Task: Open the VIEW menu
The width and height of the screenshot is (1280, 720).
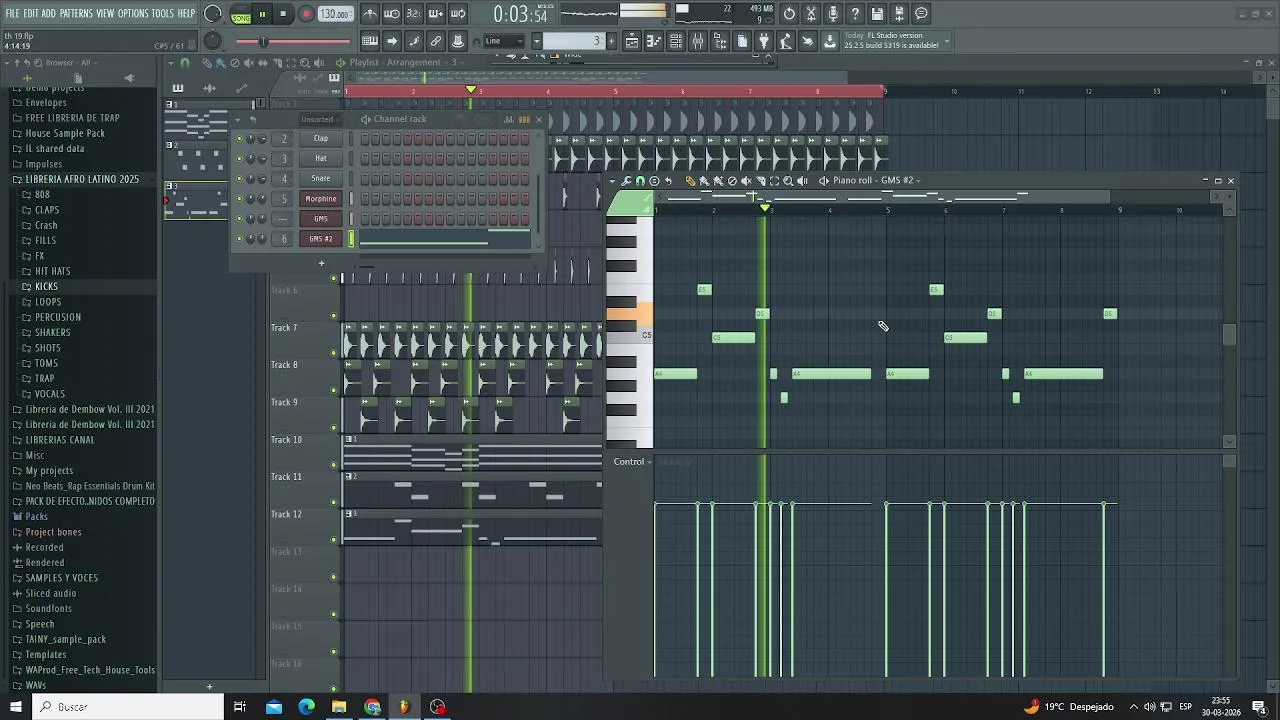Action: [x=105, y=13]
